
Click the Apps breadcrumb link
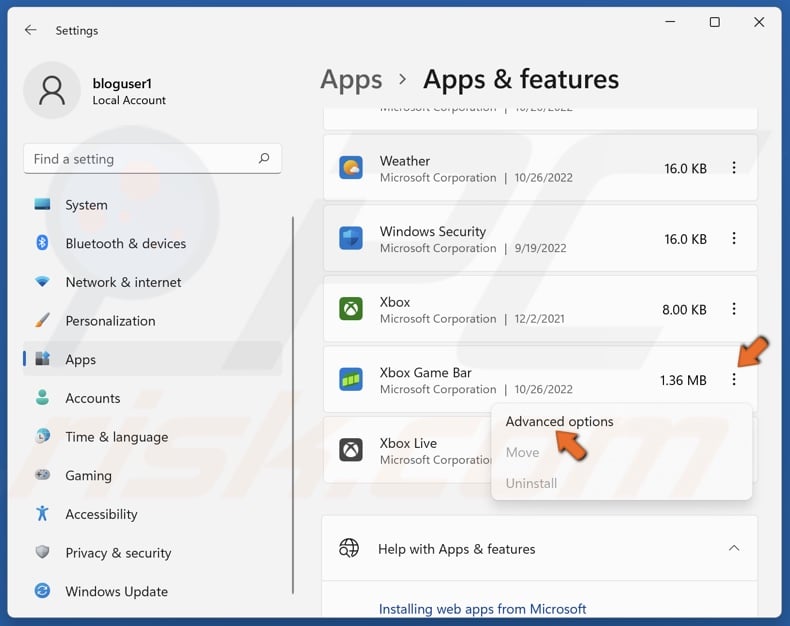351,80
